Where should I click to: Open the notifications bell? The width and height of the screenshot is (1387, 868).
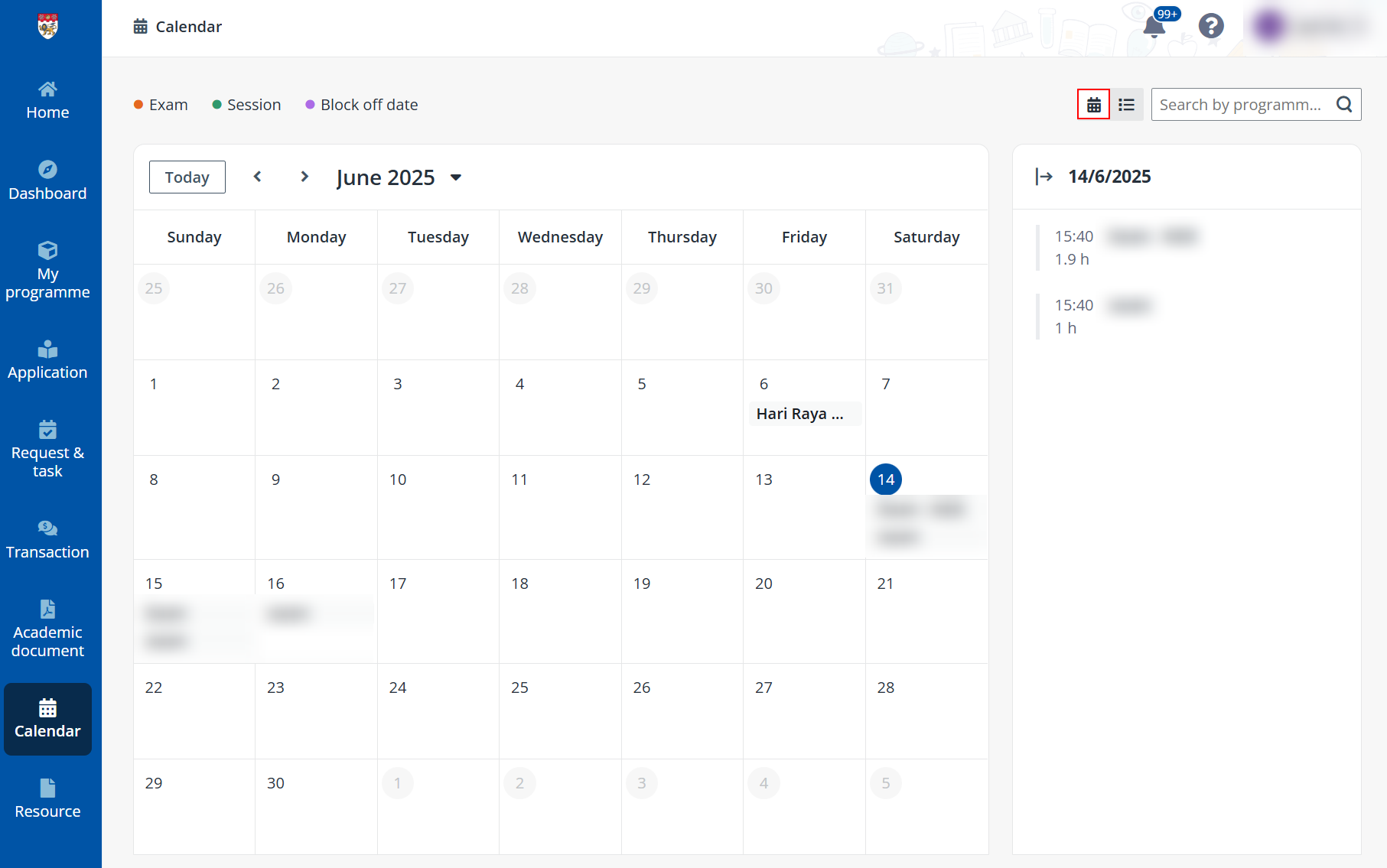1154,27
